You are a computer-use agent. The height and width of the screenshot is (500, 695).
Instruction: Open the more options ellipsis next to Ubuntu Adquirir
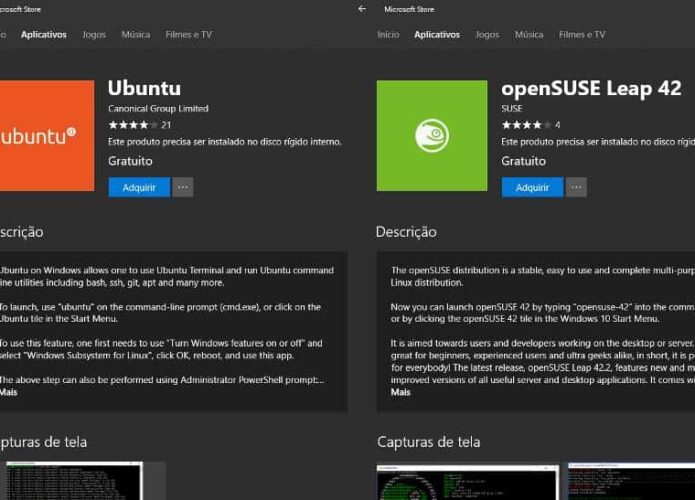coord(183,187)
